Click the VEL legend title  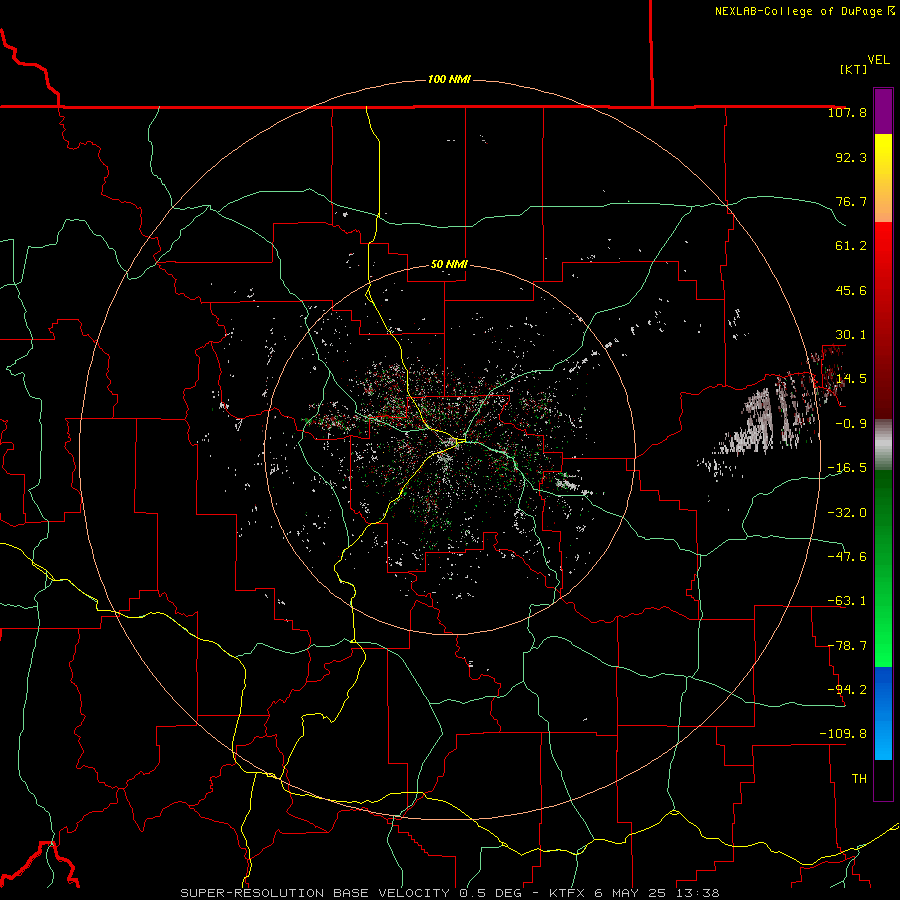pyautogui.click(x=878, y=60)
